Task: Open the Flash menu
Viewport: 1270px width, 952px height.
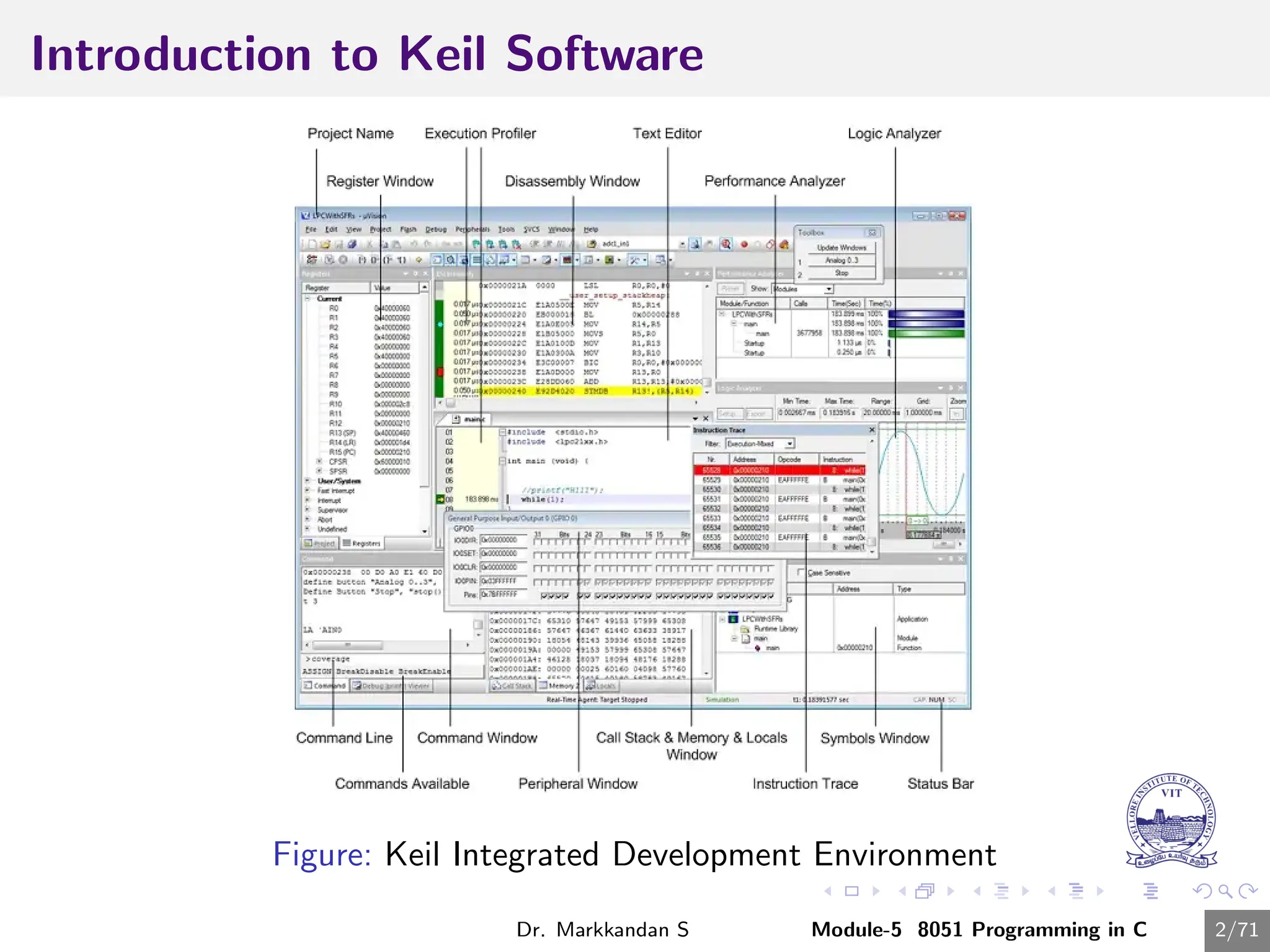Action: point(408,229)
